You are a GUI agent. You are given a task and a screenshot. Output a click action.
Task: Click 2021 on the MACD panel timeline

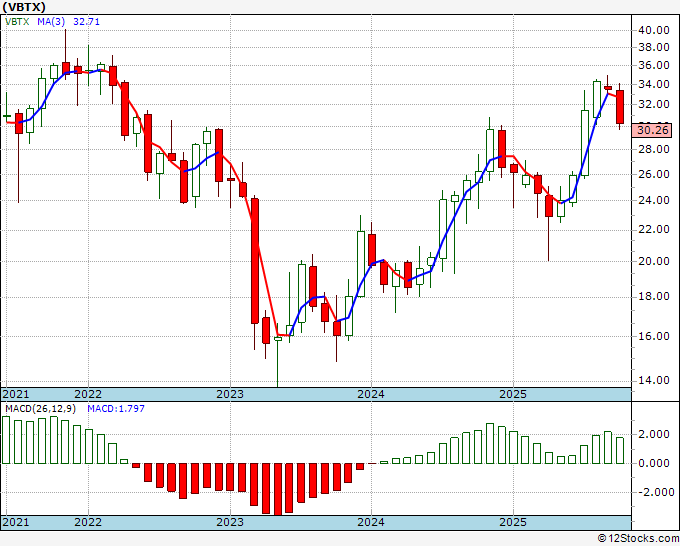(16, 522)
